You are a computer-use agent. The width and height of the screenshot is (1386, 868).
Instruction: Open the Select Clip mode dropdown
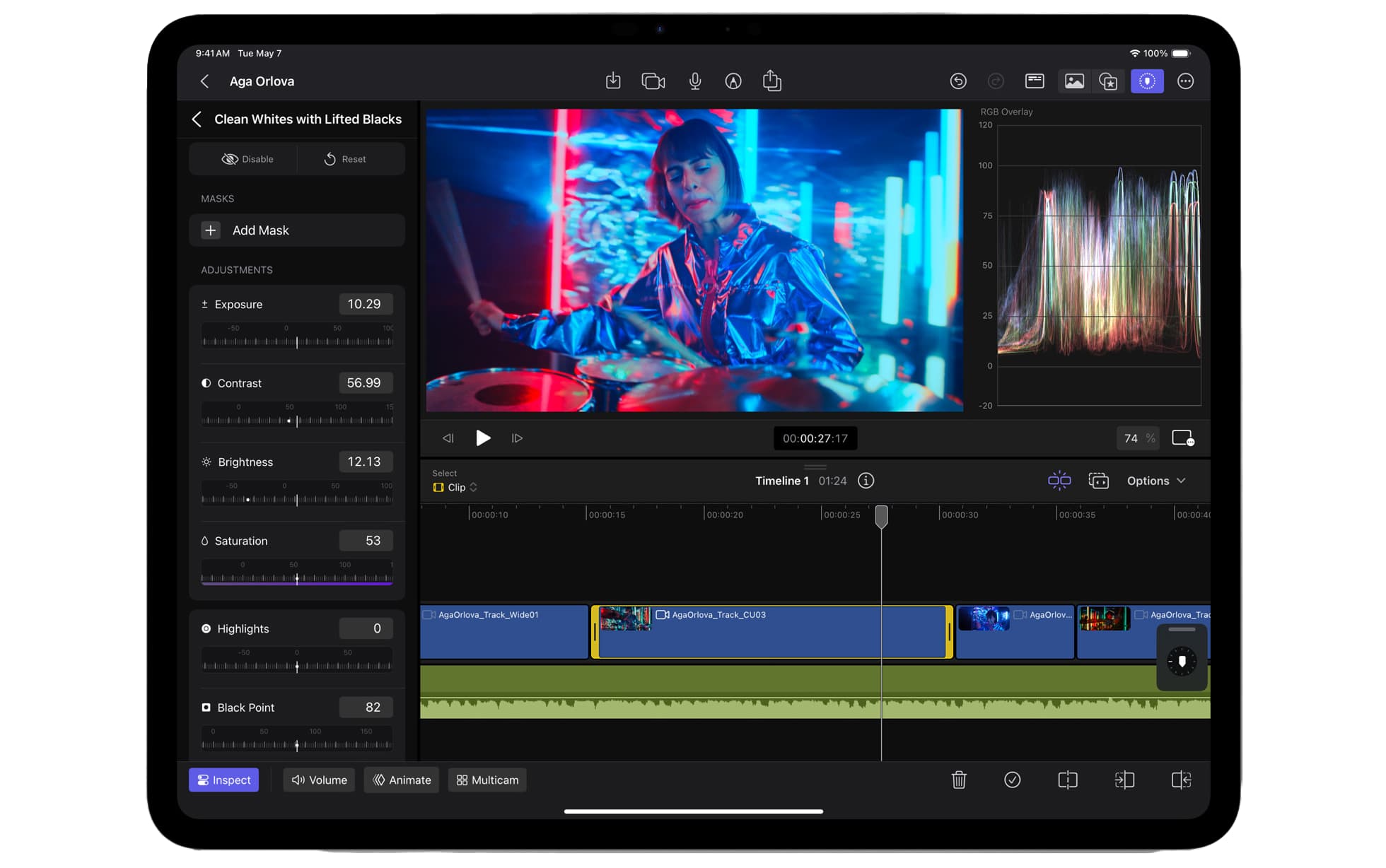455,487
